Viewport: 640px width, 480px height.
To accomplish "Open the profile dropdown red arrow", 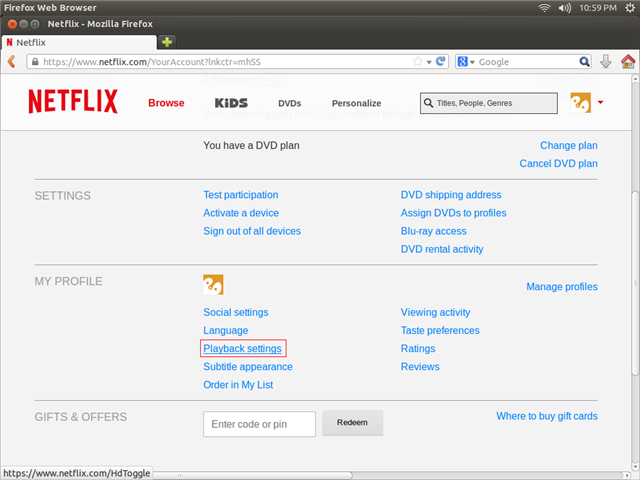I will [600, 102].
